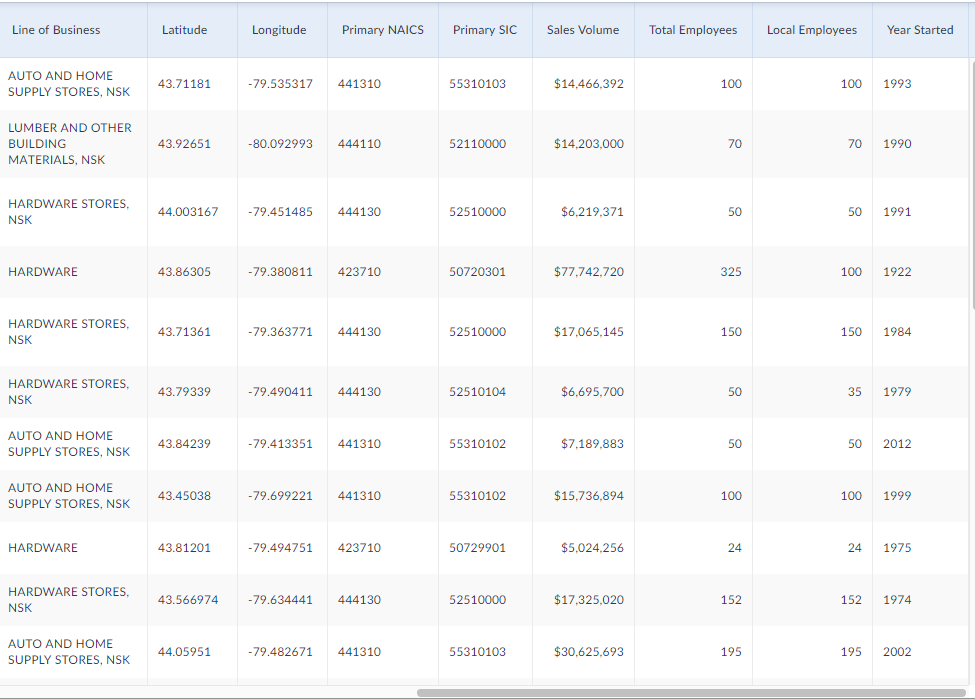This screenshot has height=699, width=975.
Task: Select the longitude value -80.092993
Action: click(x=280, y=144)
